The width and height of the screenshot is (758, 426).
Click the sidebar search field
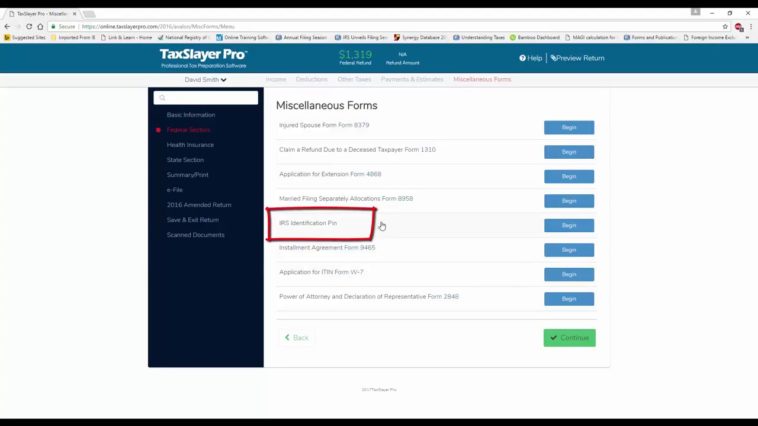point(206,98)
